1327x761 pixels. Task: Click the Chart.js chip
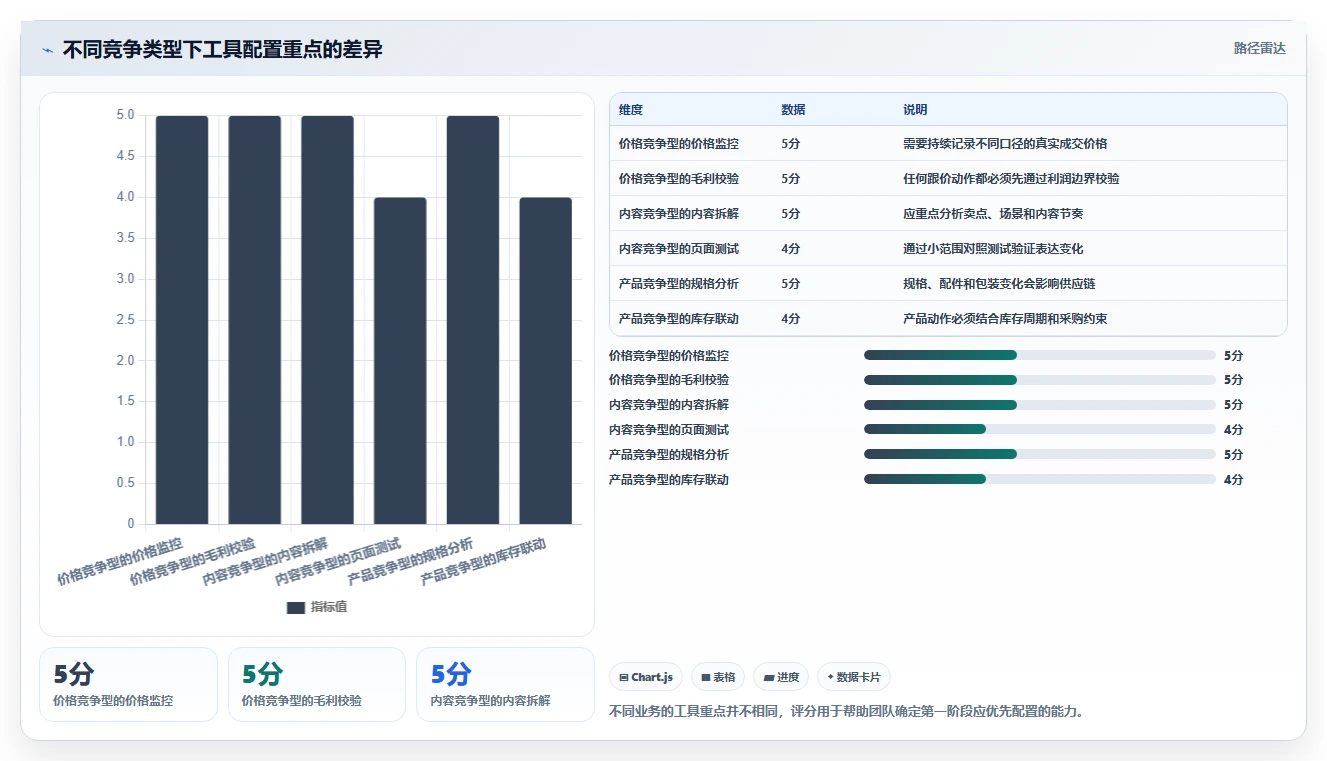[x=646, y=677]
